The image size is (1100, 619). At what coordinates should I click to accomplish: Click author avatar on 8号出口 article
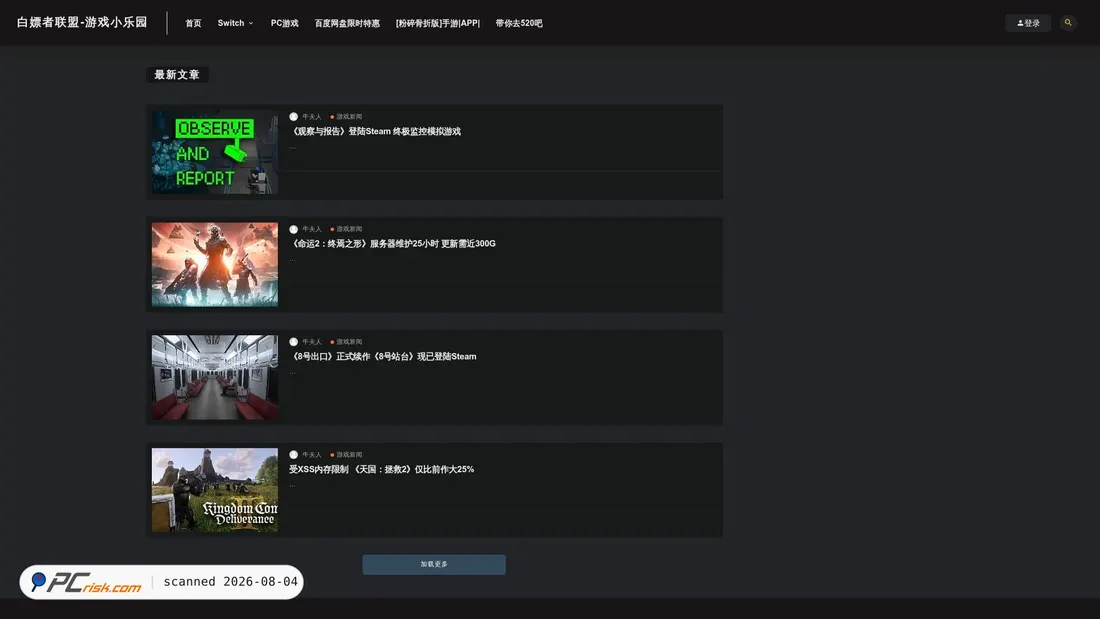(x=293, y=342)
